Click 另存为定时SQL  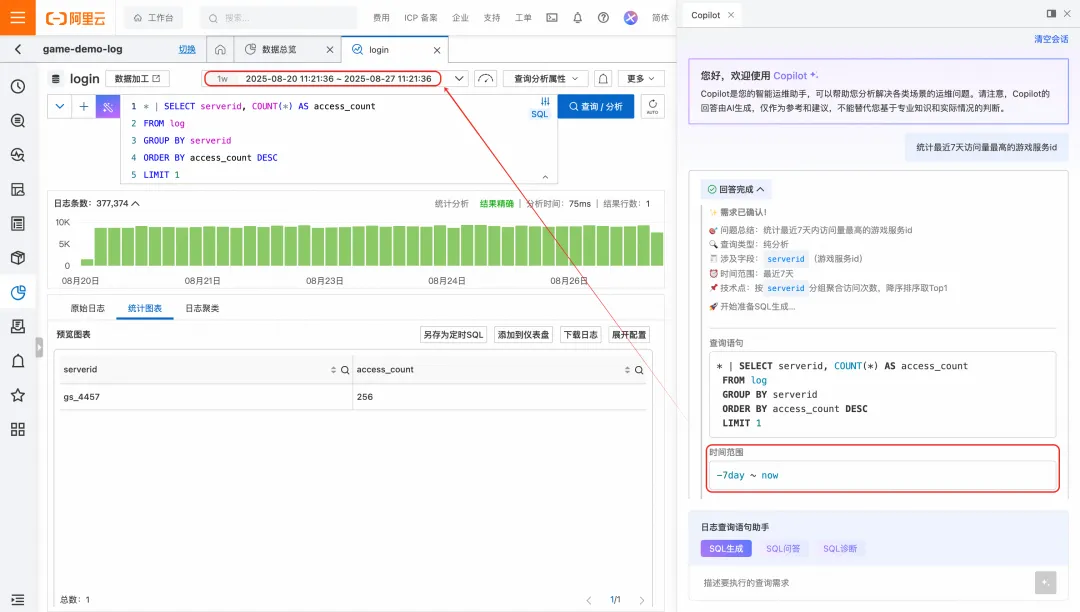click(x=453, y=335)
